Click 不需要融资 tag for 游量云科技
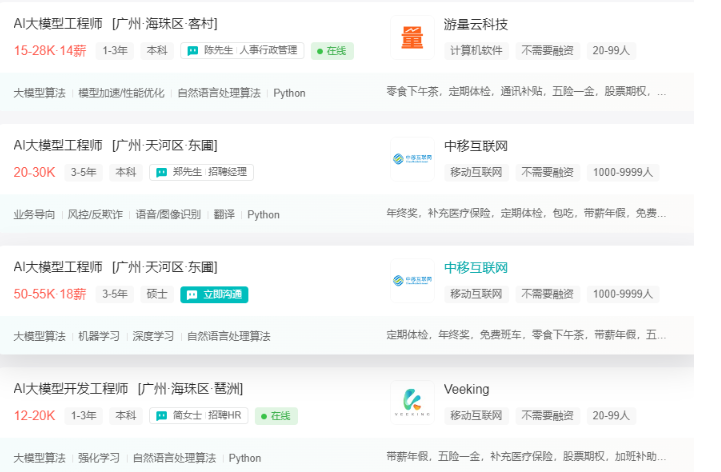Image resolution: width=721 pixels, height=472 pixels. coord(548,51)
